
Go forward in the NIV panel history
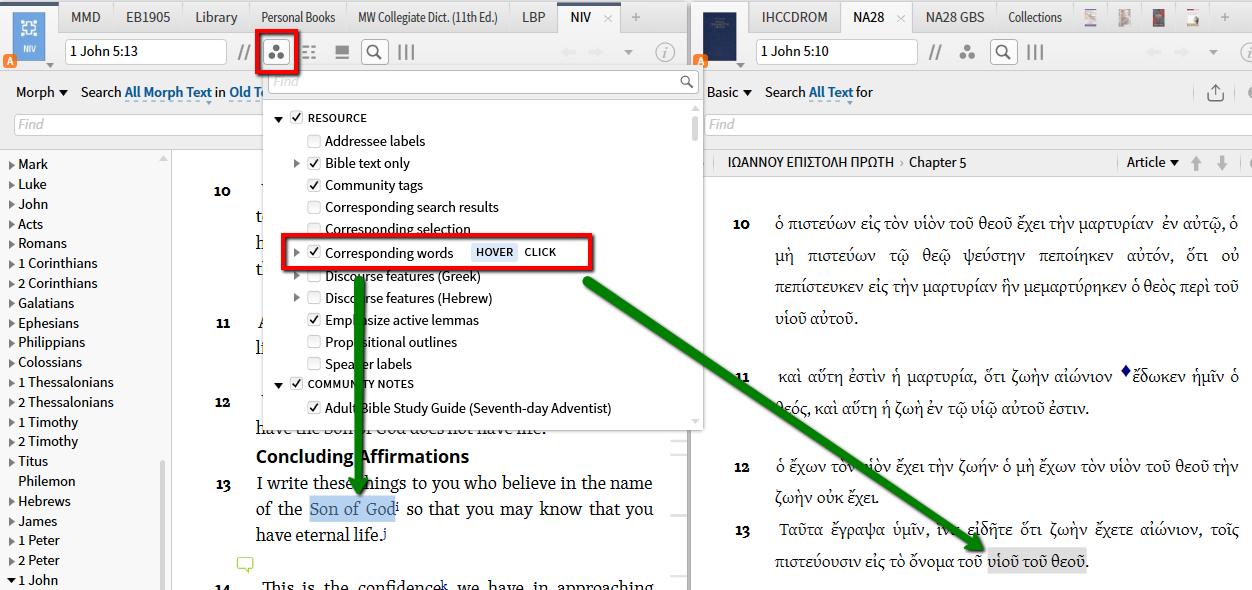(x=596, y=52)
